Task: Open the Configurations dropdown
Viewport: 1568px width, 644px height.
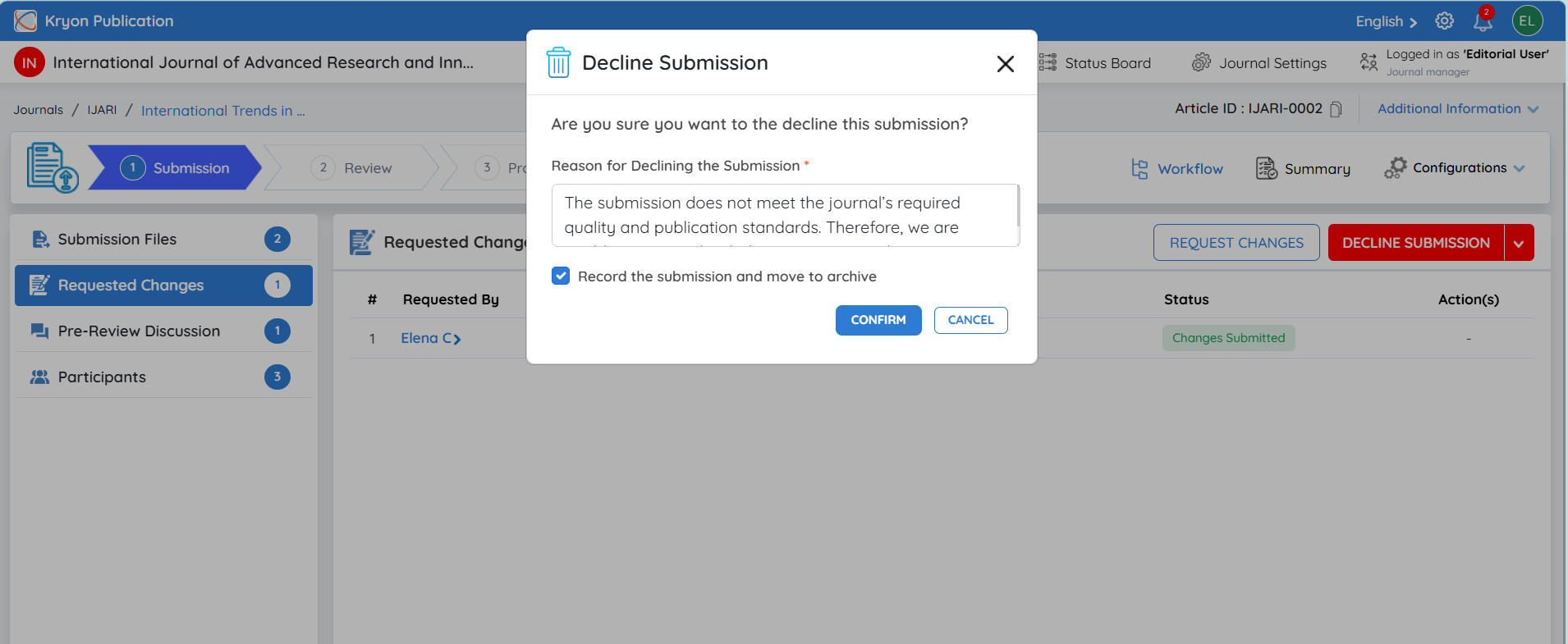Action: click(1468, 167)
